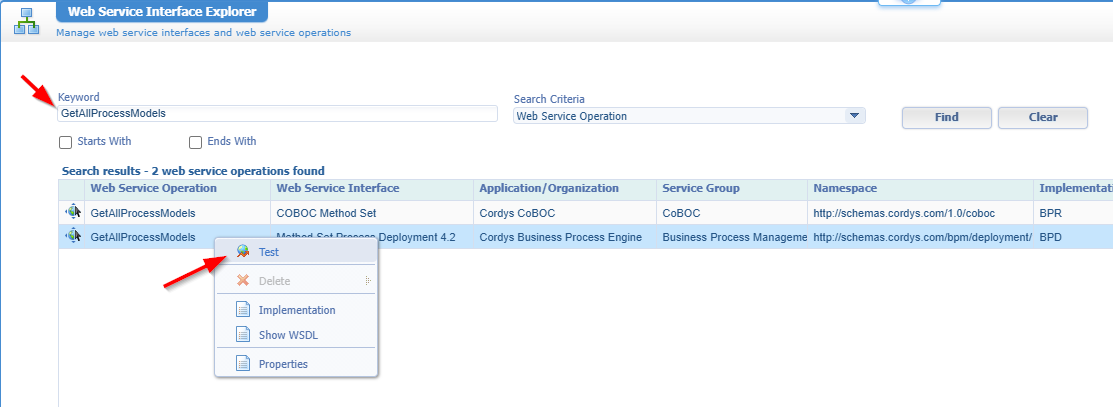The image size is (1113, 407).
Task: Click the operation icon in the COBOC row
Action: pyautogui.click(x=72, y=212)
